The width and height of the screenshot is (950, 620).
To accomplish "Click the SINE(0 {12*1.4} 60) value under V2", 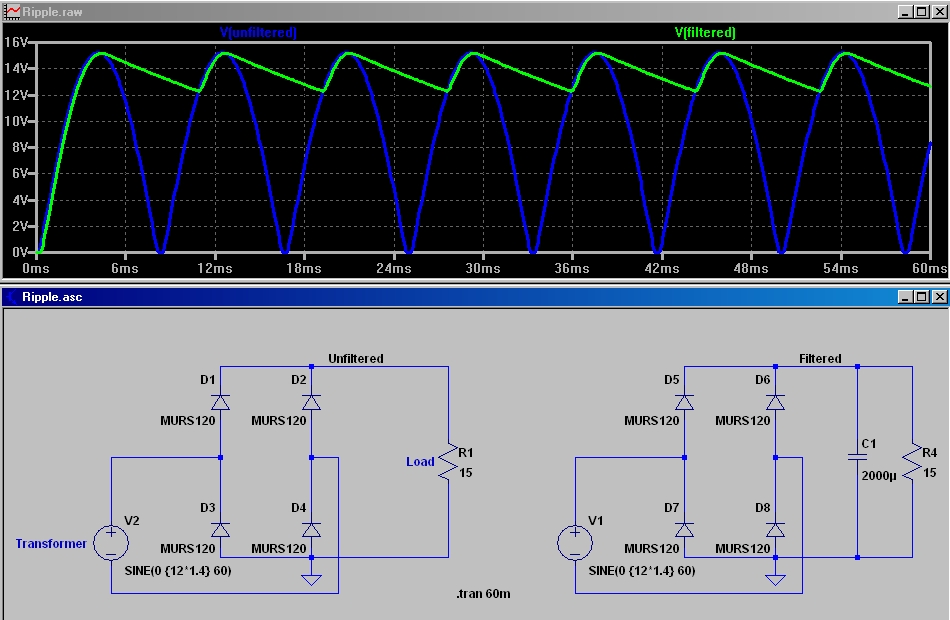I will (178, 571).
